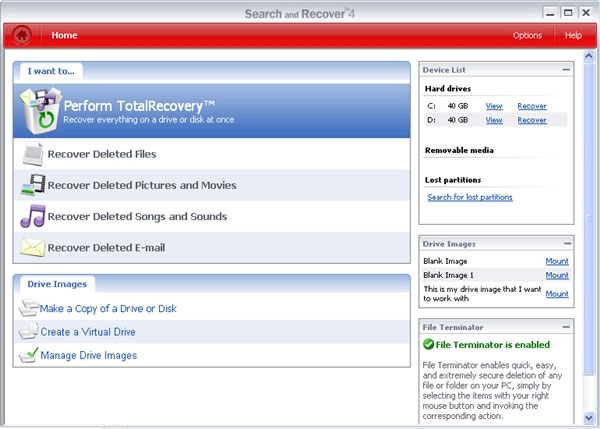Image resolution: width=600 pixels, height=429 pixels.
Task: Click the red Home icon button
Action: [x=22, y=35]
